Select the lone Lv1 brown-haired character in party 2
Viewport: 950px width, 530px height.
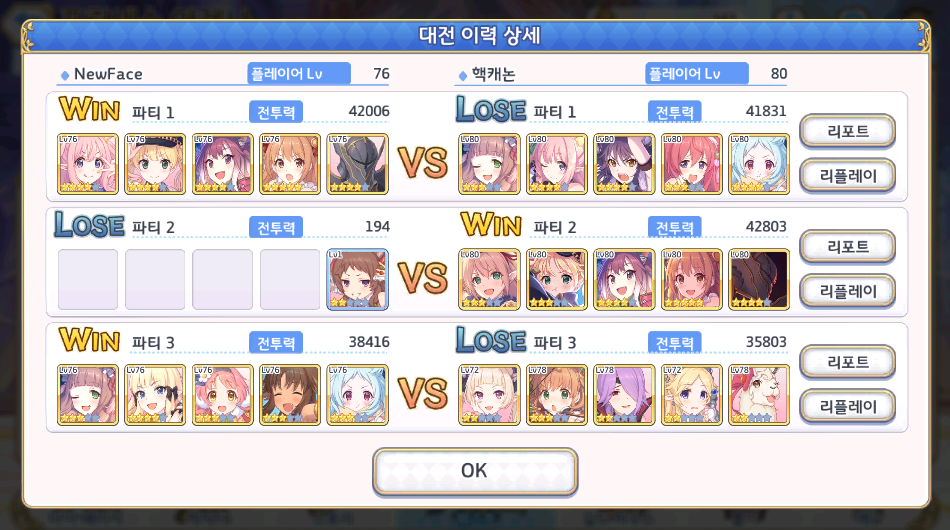tap(357, 279)
